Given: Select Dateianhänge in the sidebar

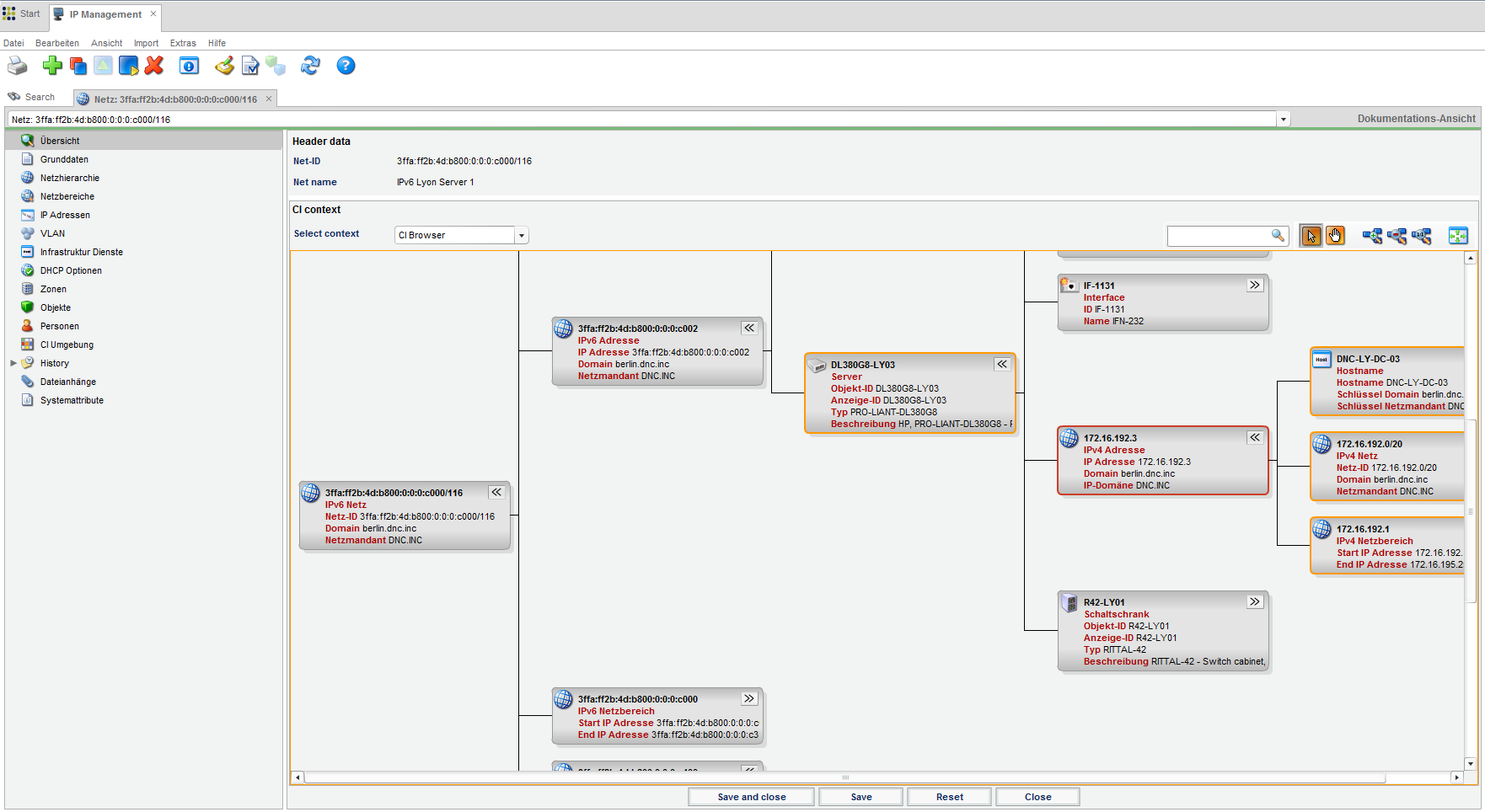Looking at the screenshot, I should (143, 382).
